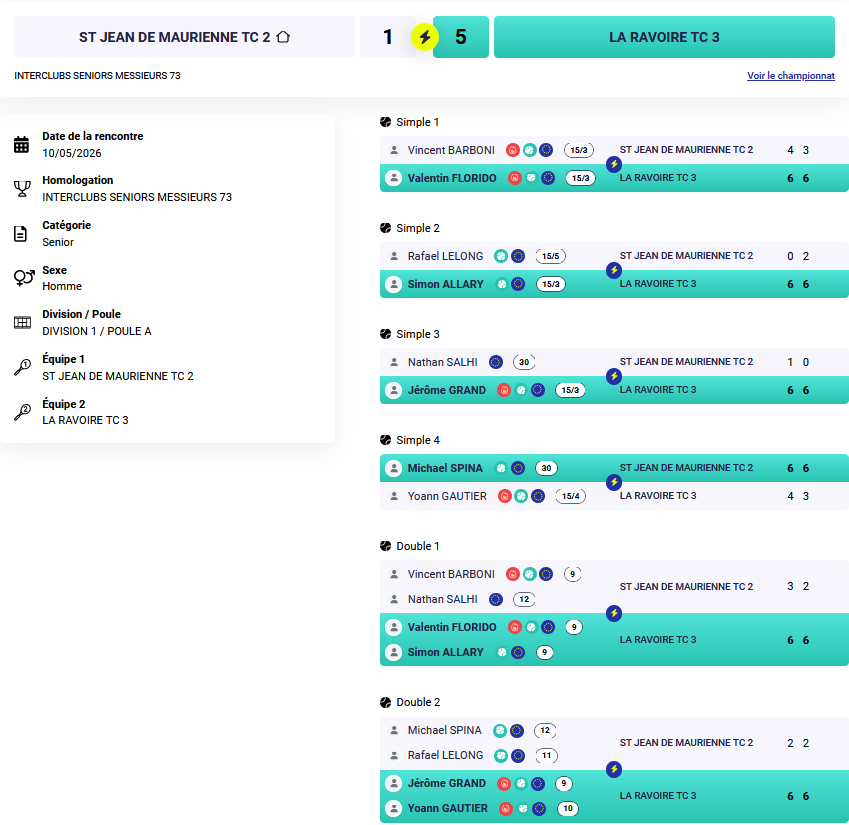This screenshot has height=825, width=849.
Task: Select Jérôme GRAND in Simple 3
Action: coord(446,390)
